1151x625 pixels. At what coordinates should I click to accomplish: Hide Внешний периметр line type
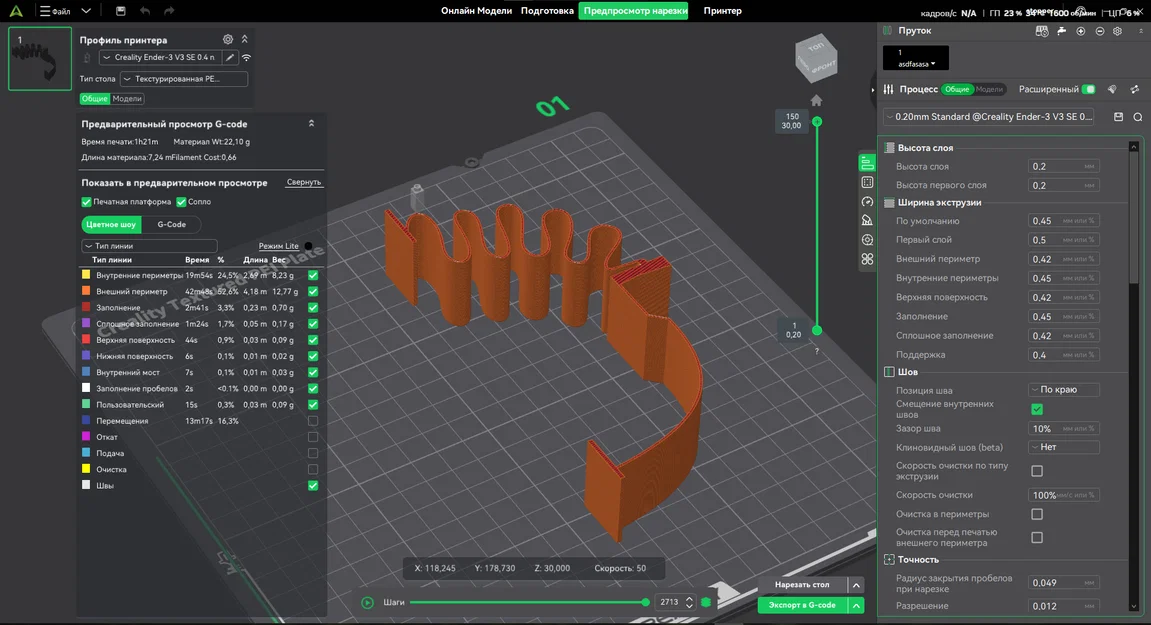point(313,292)
